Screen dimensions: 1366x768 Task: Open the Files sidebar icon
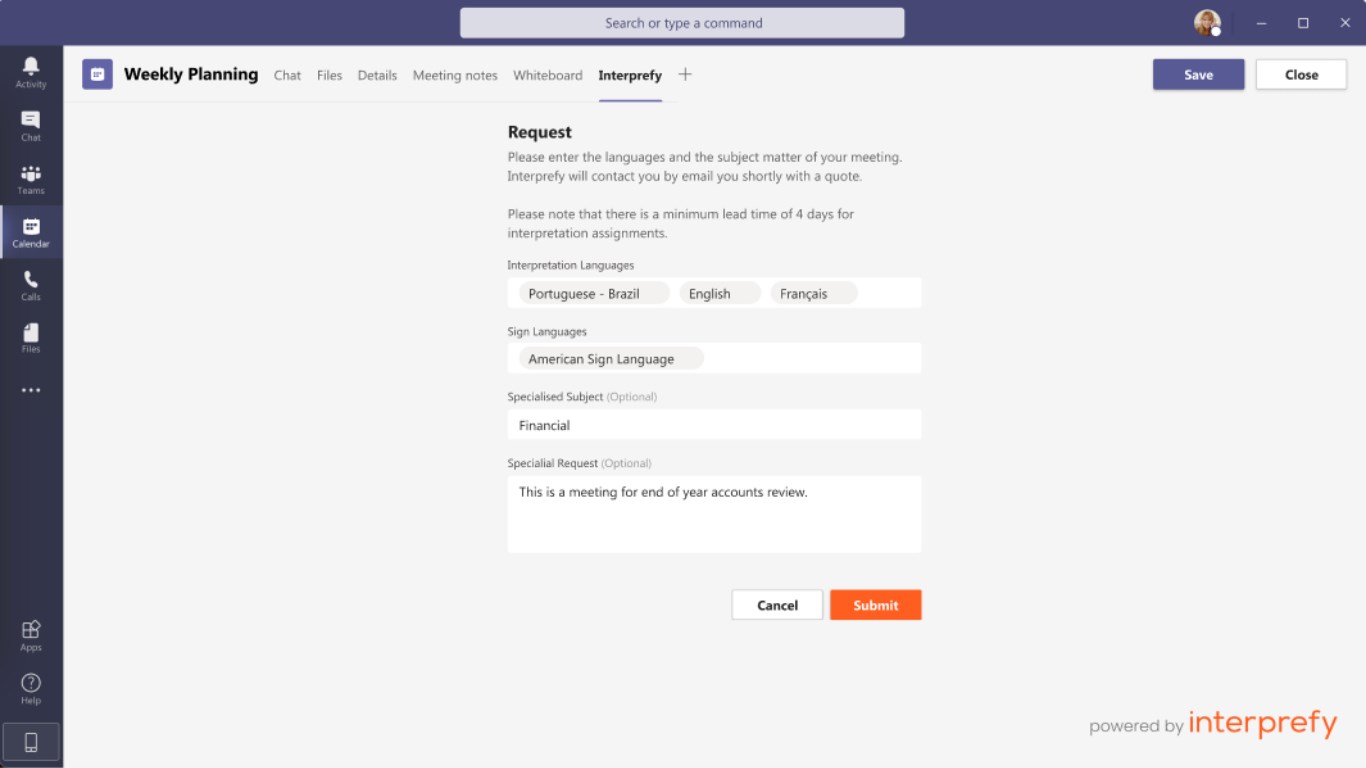click(x=31, y=337)
